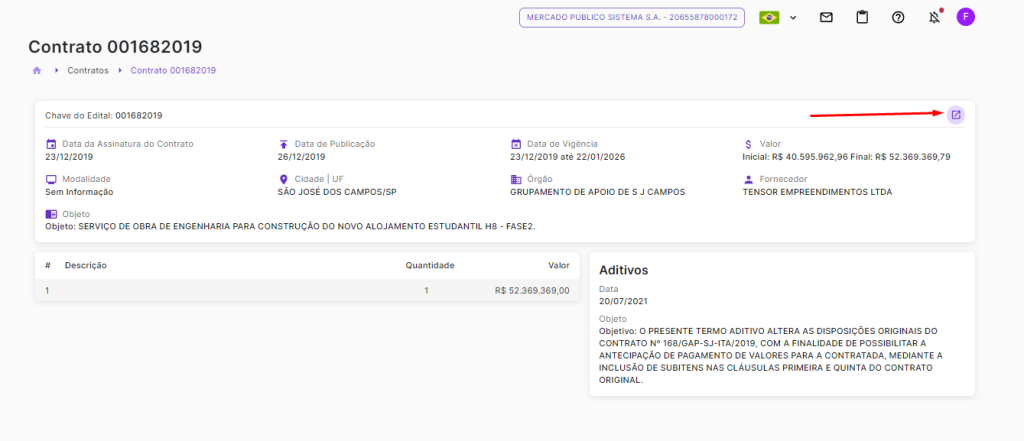Click the Fornecedor person icon
This screenshot has width=1024, height=441.
[748, 179]
